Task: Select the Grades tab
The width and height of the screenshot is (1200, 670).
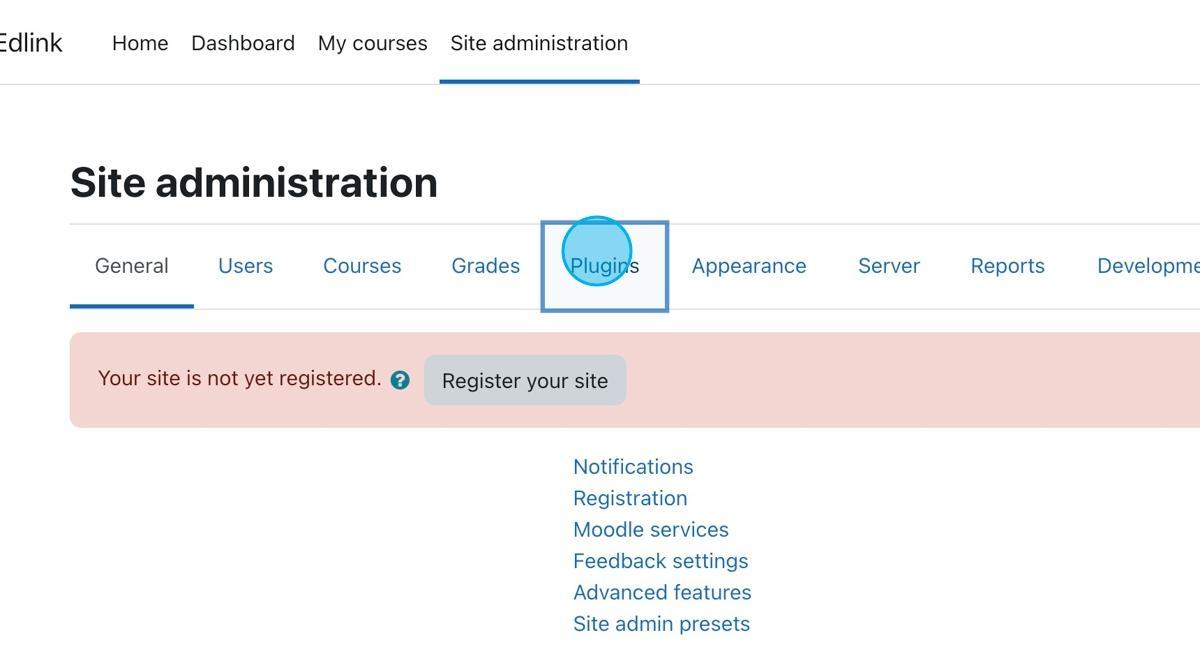Action: pyautogui.click(x=485, y=266)
